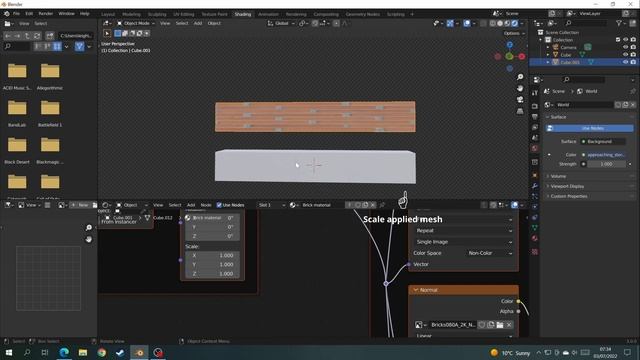Open the Repeat extension dropdown
Image resolution: width=640 pixels, height=360 pixels.
[x=463, y=231]
